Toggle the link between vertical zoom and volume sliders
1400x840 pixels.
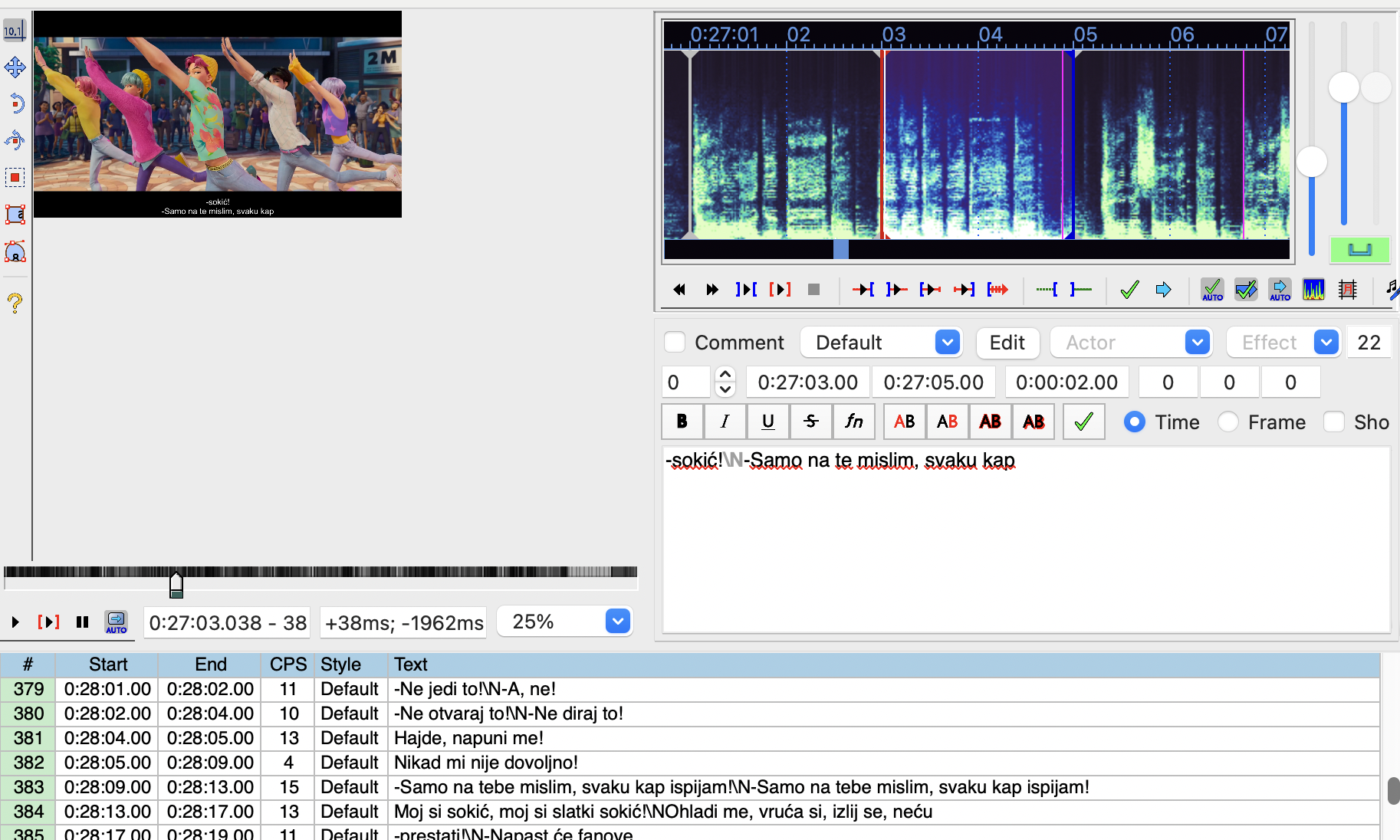(1359, 250)
